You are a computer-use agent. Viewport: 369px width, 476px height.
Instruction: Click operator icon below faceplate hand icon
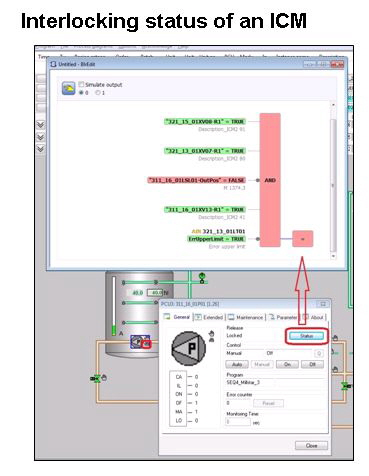[x=211, y=340]
